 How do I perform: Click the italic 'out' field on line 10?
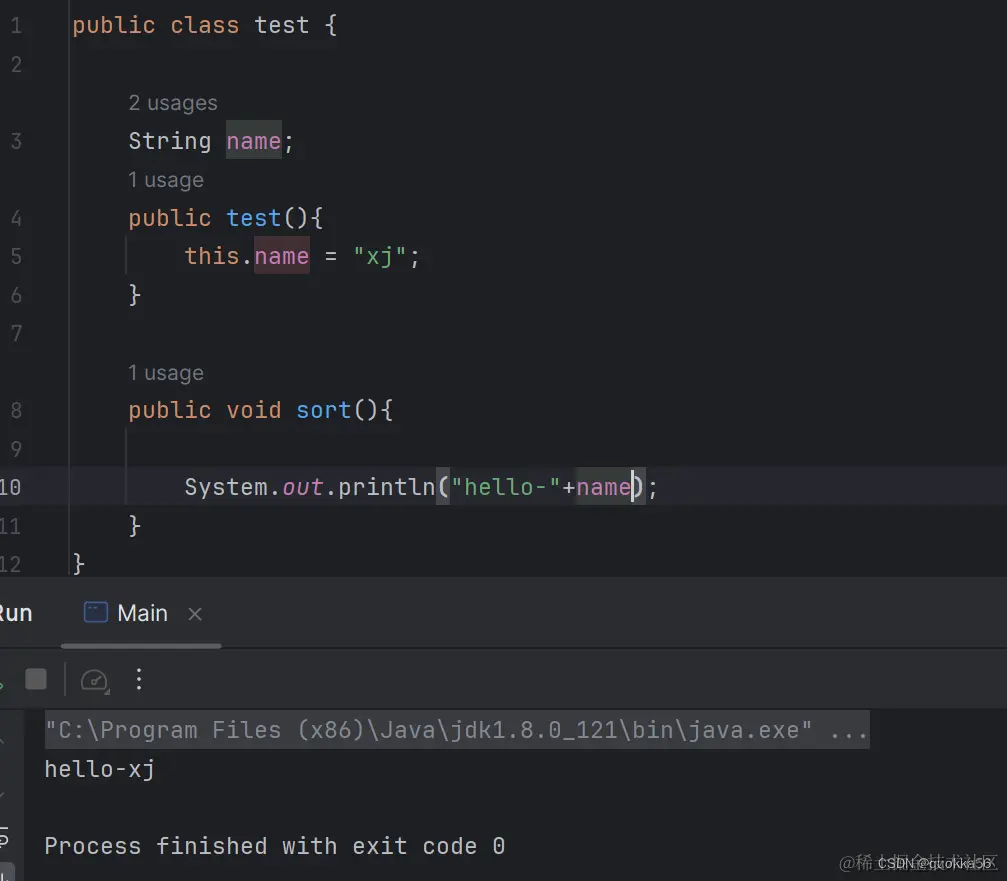(302, 487)
